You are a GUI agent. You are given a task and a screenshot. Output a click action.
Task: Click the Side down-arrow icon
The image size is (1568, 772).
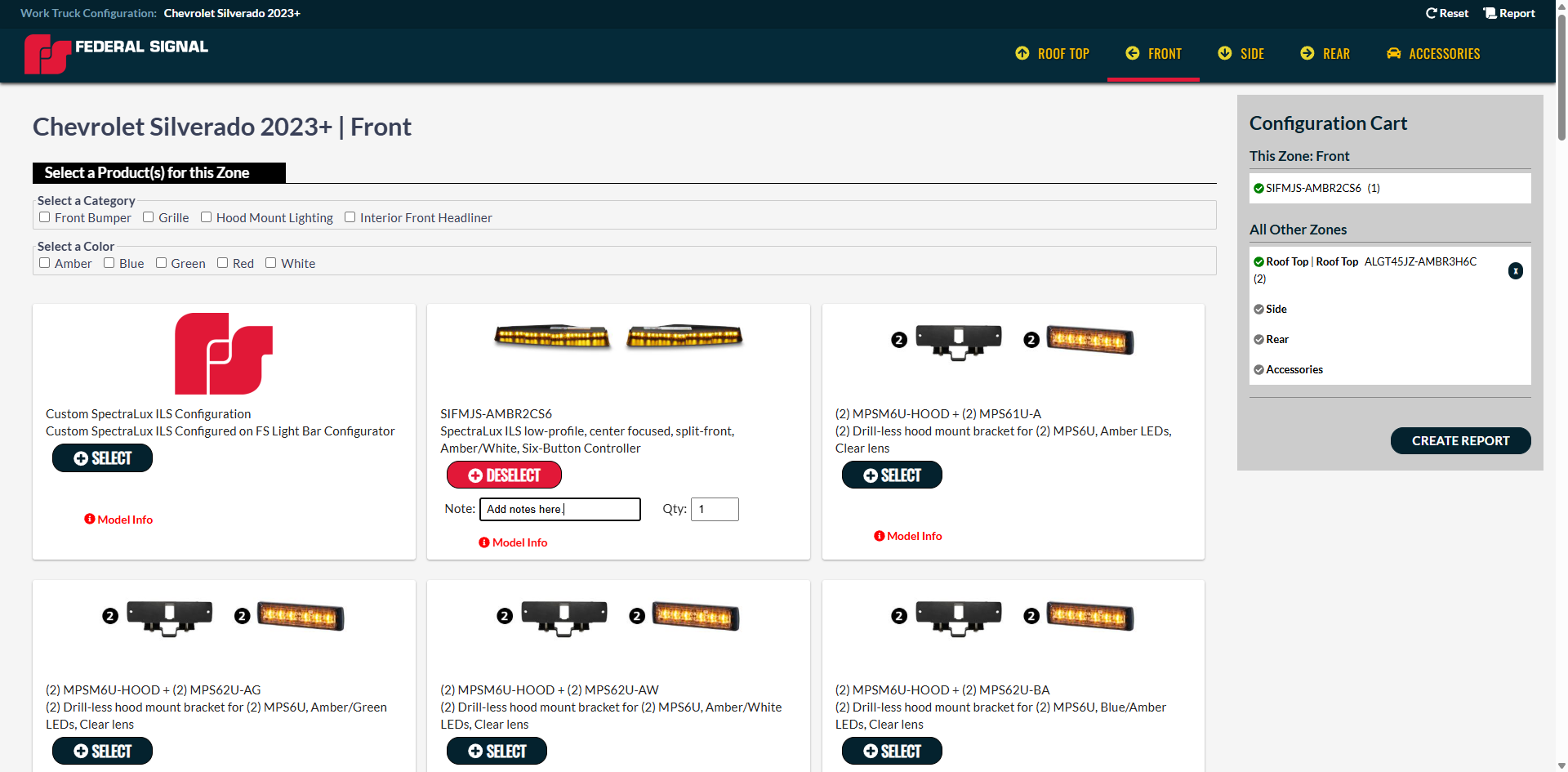1225,53
